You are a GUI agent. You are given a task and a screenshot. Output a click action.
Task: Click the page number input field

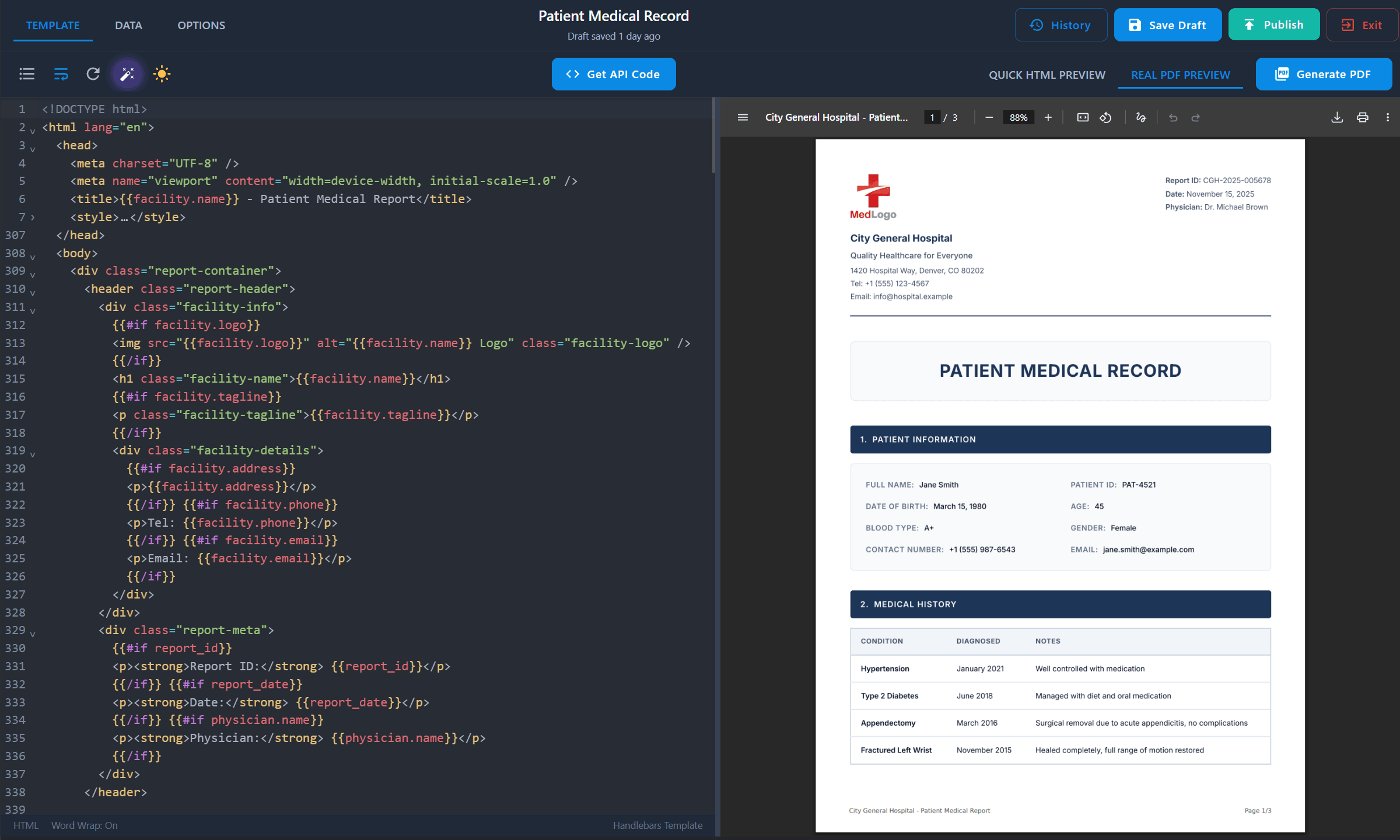(x=932, y=117)
